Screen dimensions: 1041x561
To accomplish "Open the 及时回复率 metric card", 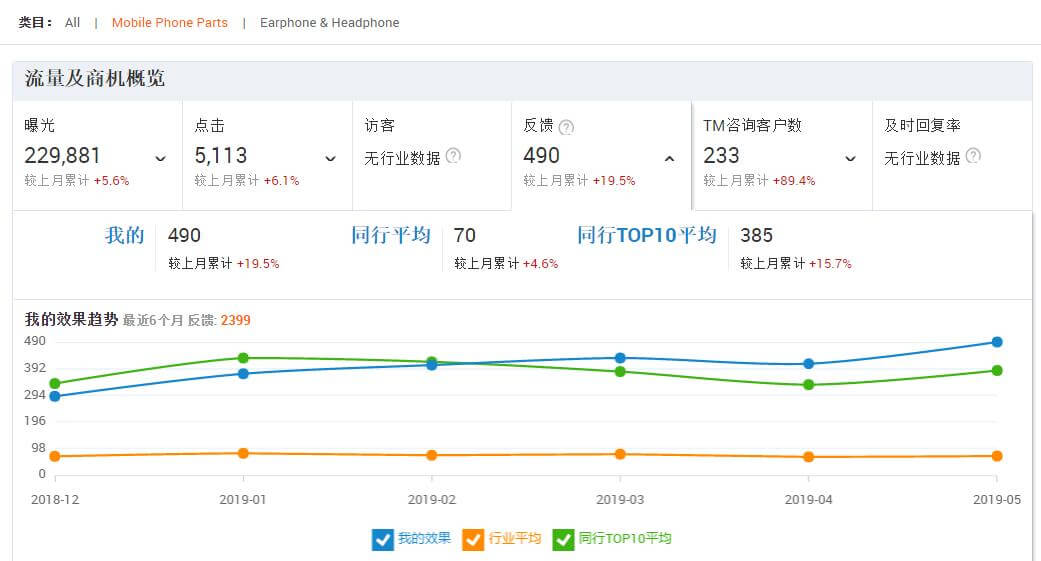I will (x=952, y=155).
